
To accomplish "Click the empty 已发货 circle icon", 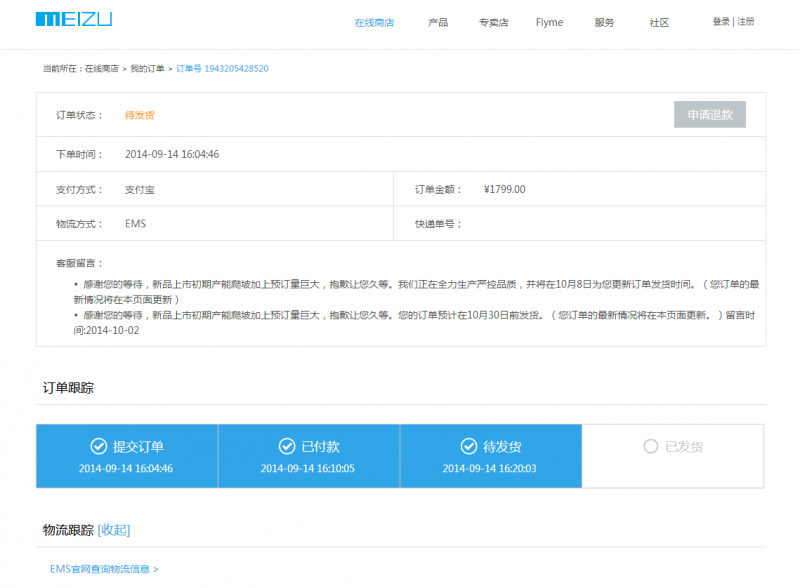I will [651, 446].
